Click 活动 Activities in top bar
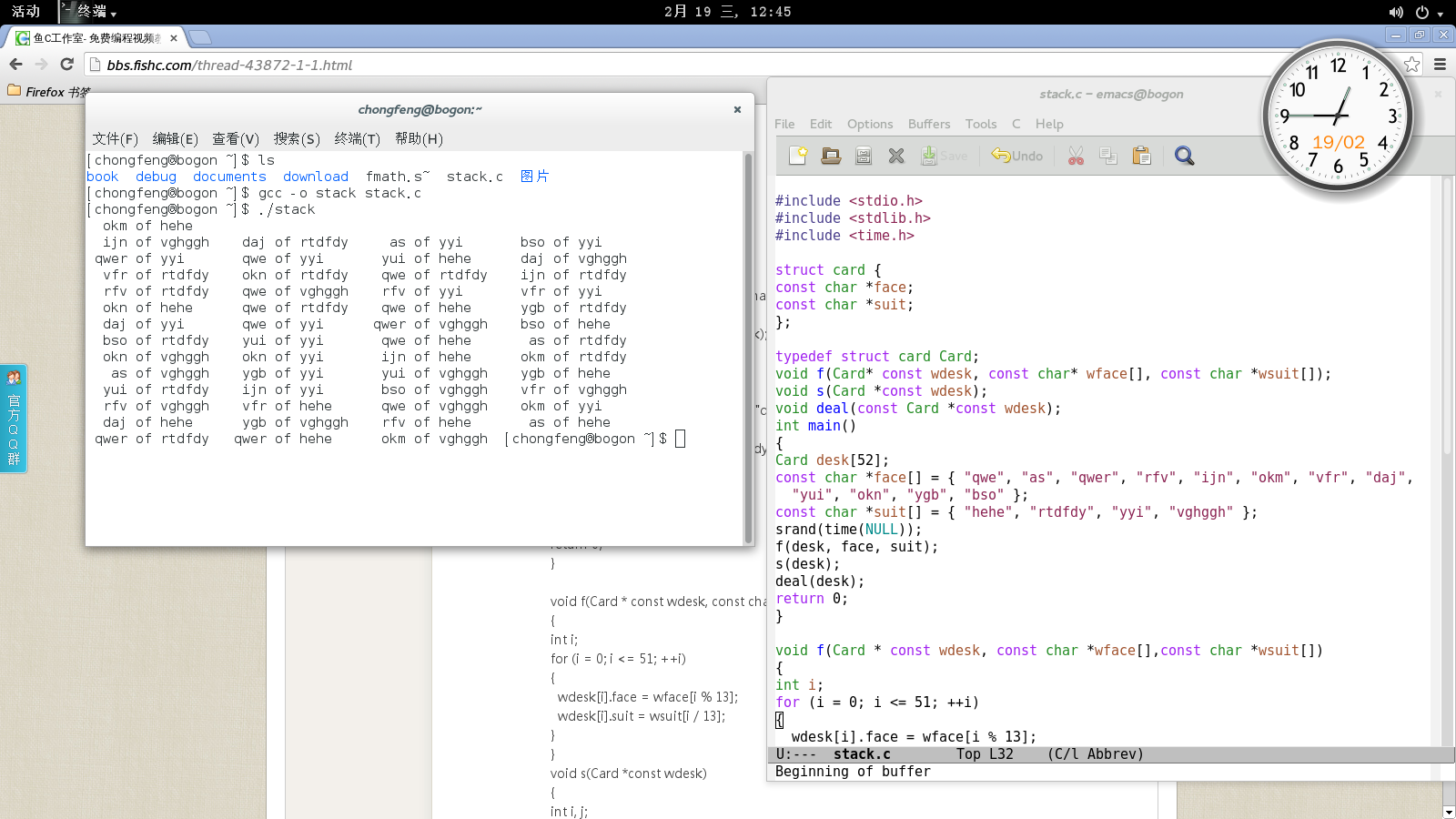The width and height of the screenshot is (1456, 819). 25,11
